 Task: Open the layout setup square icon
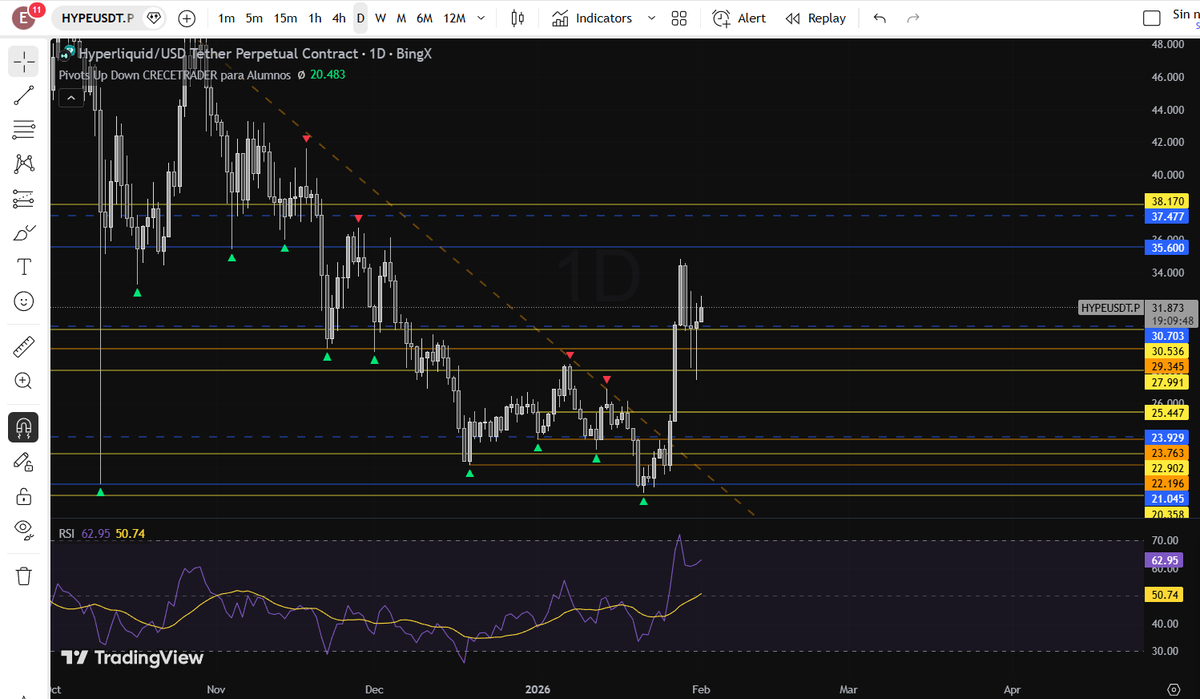(1152, 18)
